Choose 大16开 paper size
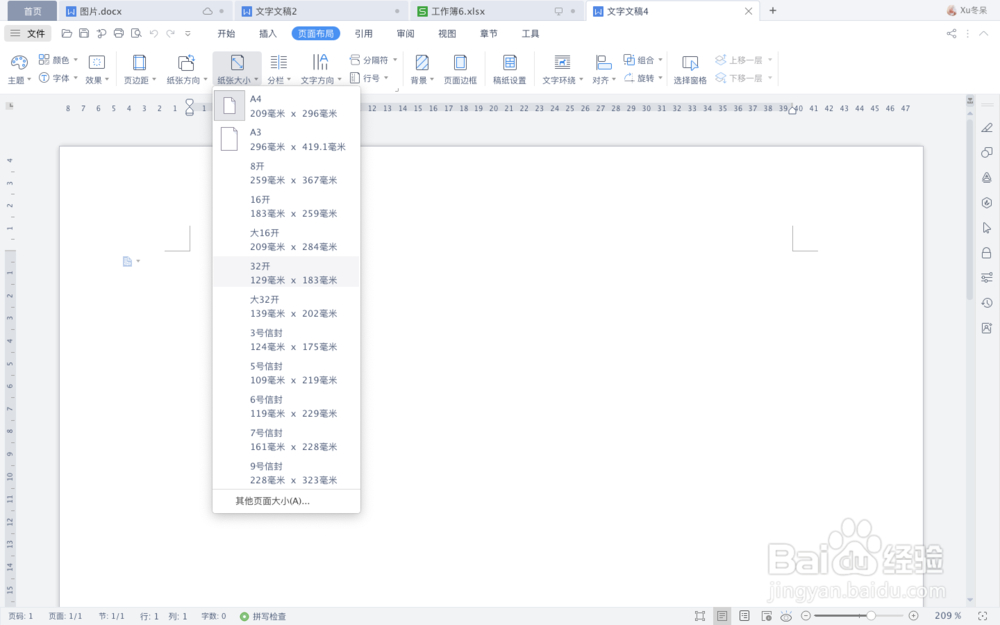This screenshot has height=625, width=1000. tap(286, 240)
